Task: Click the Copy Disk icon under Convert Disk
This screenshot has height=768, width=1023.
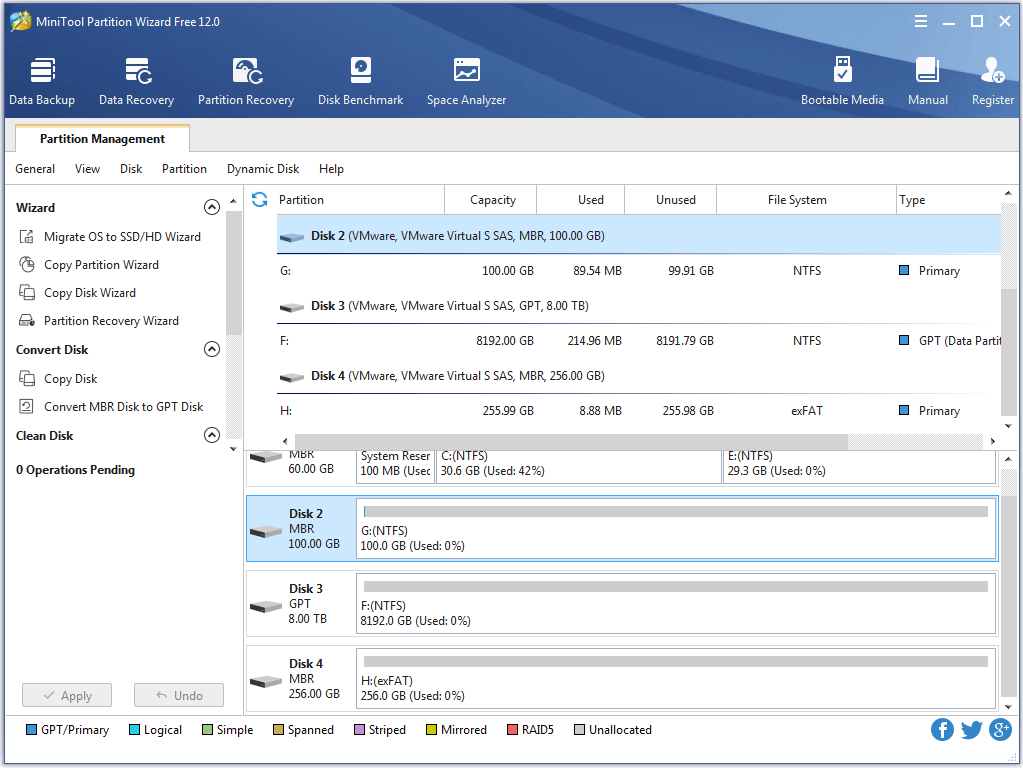Action: pos(27,378)
